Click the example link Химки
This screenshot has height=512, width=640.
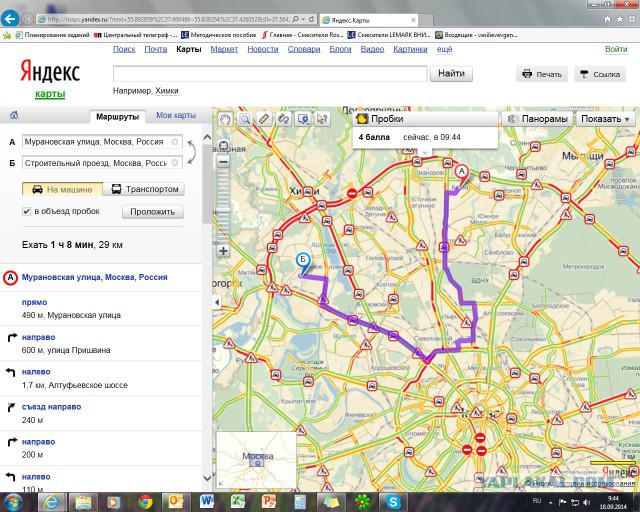point(167,91)
